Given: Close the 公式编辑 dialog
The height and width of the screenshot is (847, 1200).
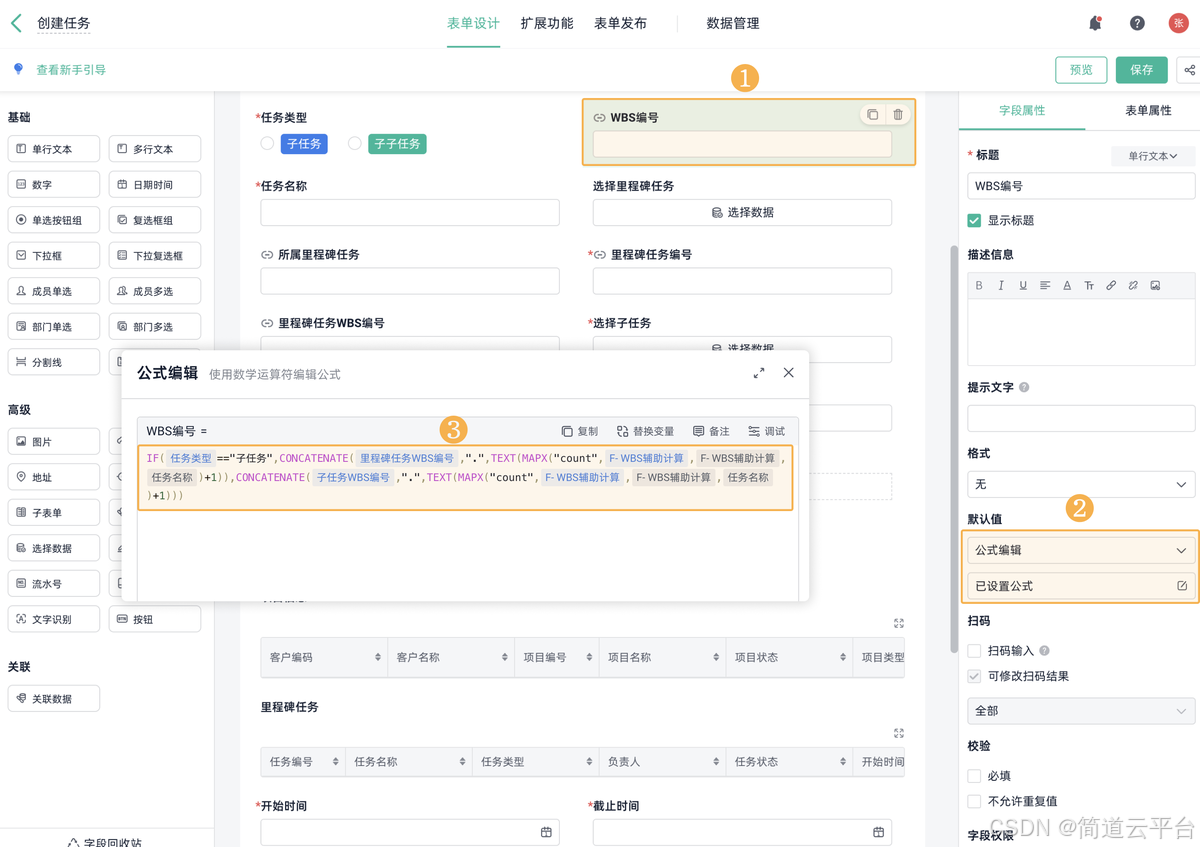Looking at the screenshot, I should point(788,373).
